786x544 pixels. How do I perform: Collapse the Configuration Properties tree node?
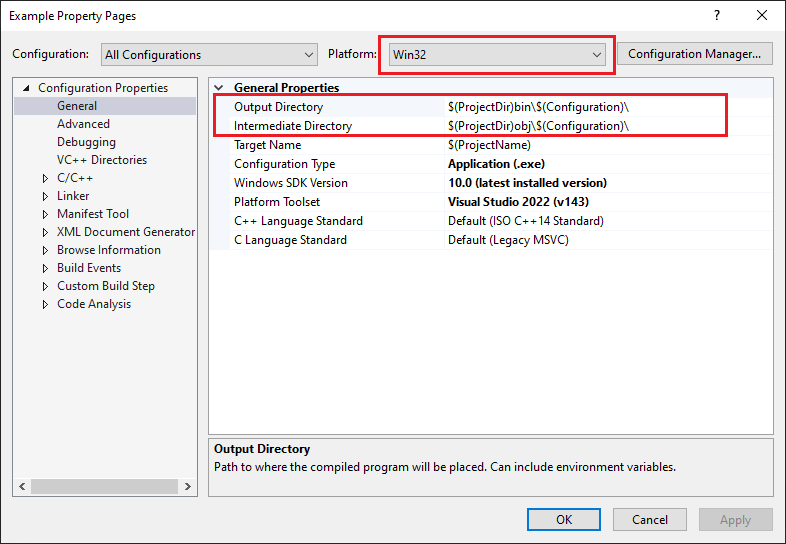(x=26, y=88)
